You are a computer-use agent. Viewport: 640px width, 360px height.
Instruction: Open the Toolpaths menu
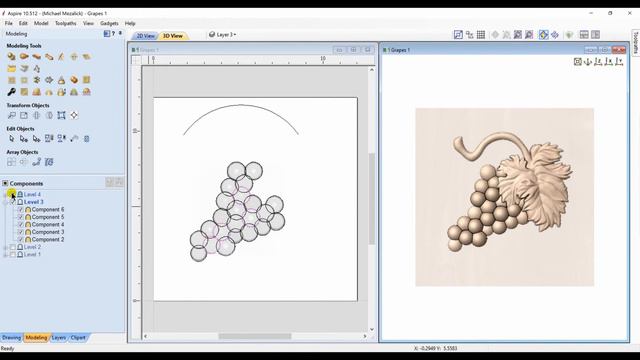66,23
